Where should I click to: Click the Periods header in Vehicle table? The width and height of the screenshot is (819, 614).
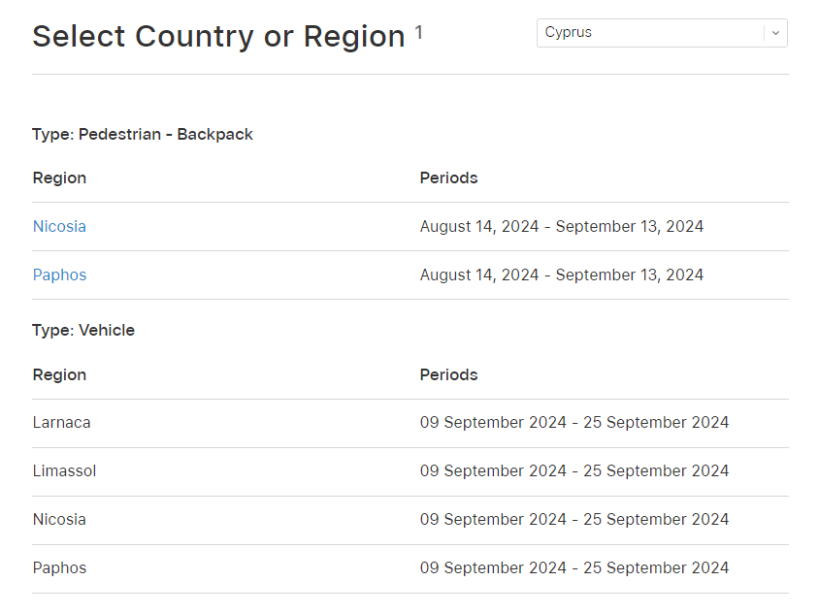click(x=449, y=375)
